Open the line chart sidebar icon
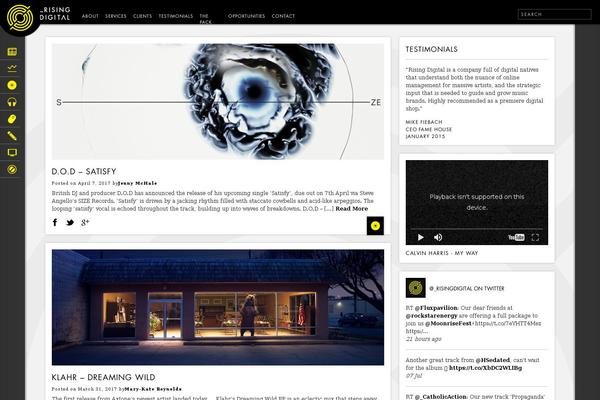 pos(12,68)
